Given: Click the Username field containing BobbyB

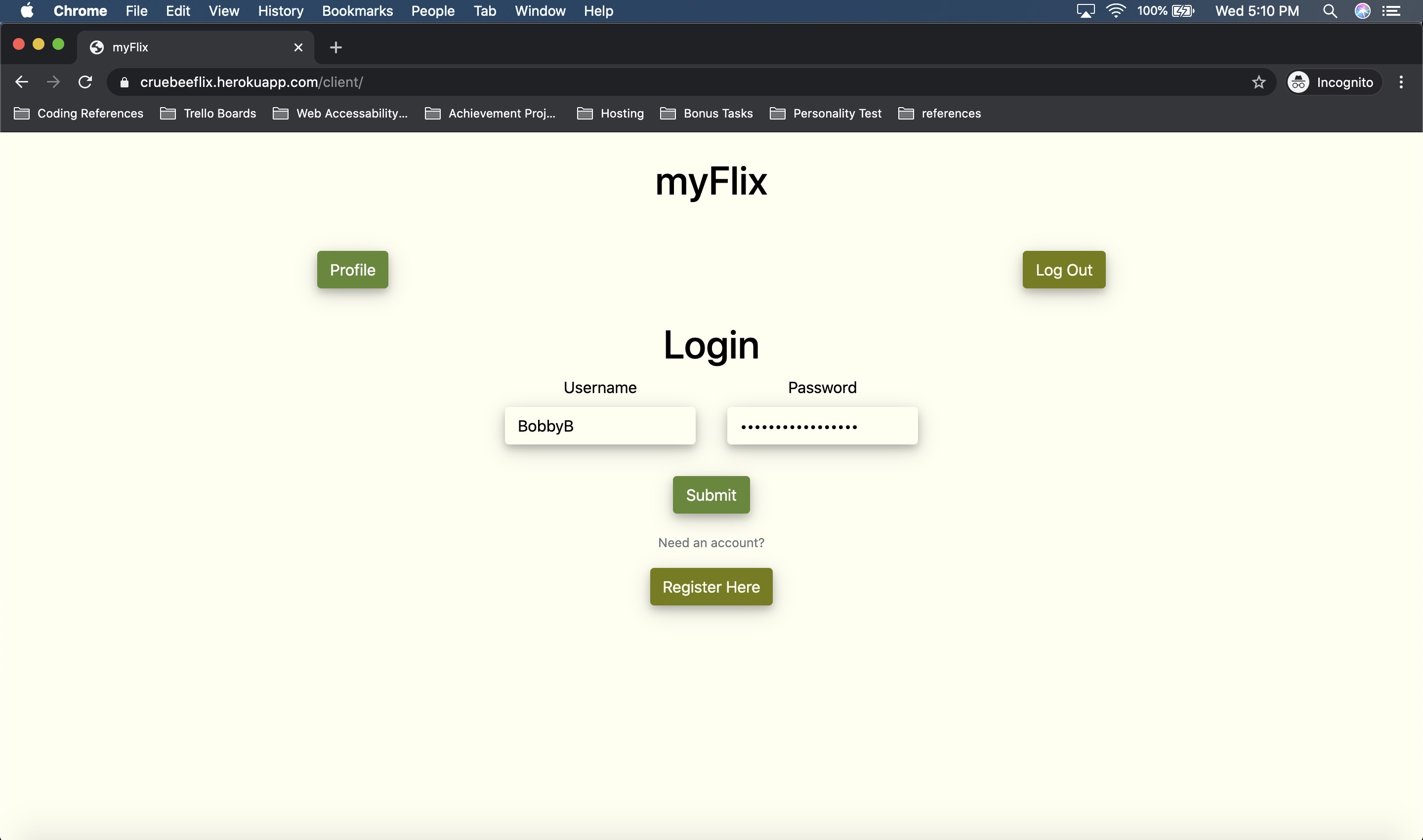Looking at the screenshot, I should 600,426.
